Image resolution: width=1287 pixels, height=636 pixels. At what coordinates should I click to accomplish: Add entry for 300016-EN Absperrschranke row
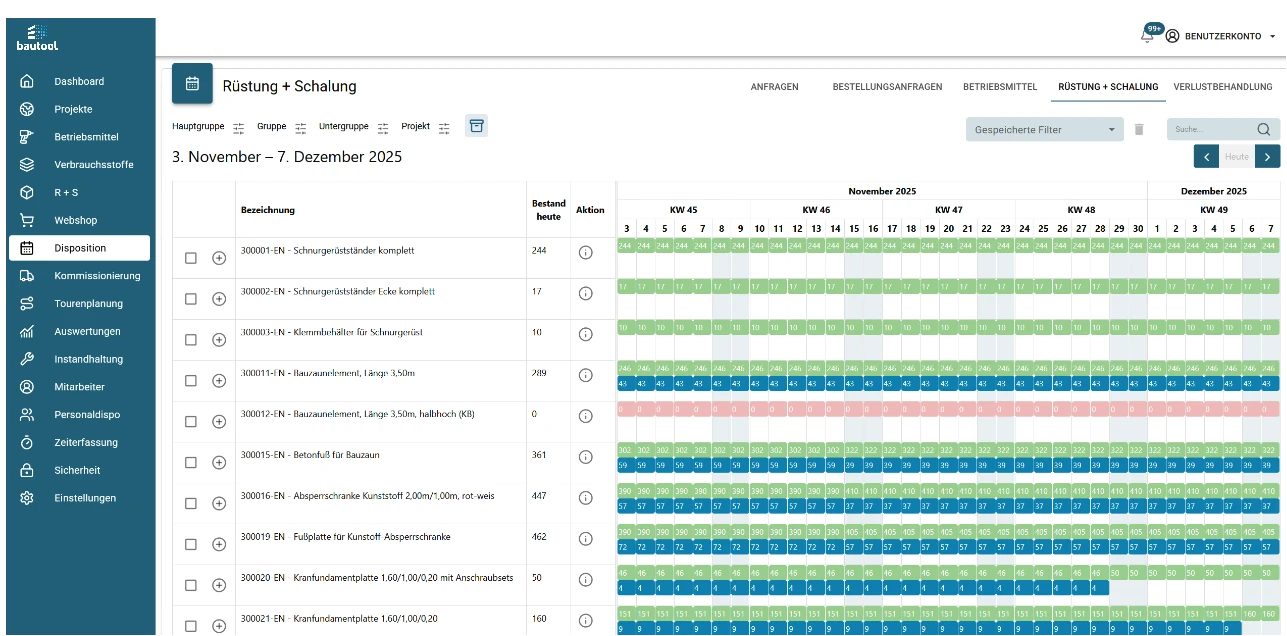coord(219,504)
